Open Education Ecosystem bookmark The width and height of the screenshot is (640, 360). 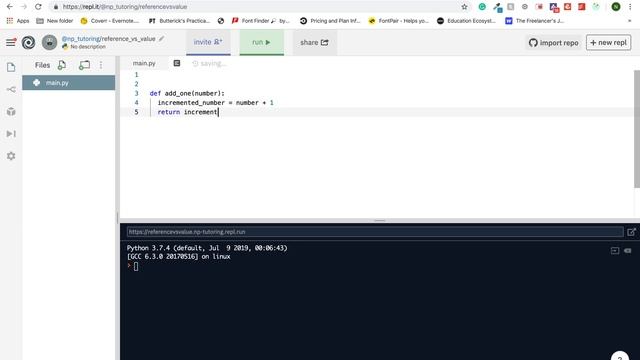(466, 21)
